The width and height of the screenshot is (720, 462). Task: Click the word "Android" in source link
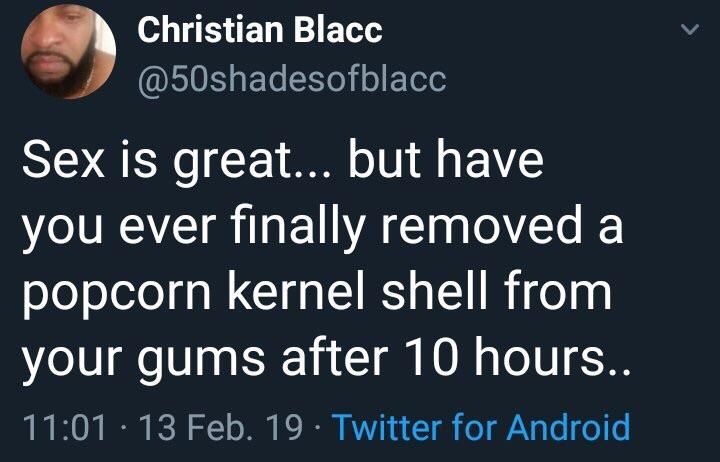(x=568, y=427)
